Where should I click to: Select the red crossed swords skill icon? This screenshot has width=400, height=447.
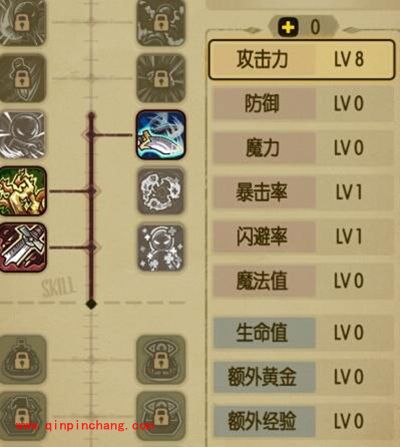tap(23, 247)
